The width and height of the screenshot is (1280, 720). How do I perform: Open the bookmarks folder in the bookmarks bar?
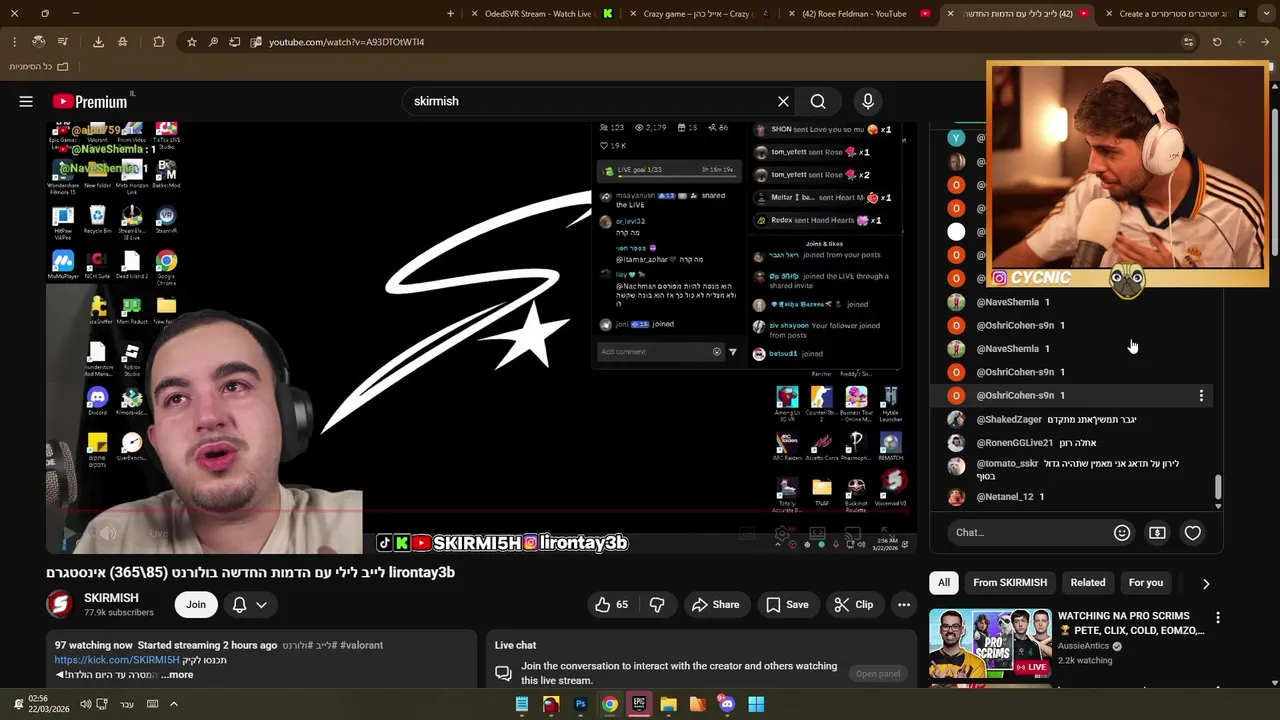coord(38,66)
